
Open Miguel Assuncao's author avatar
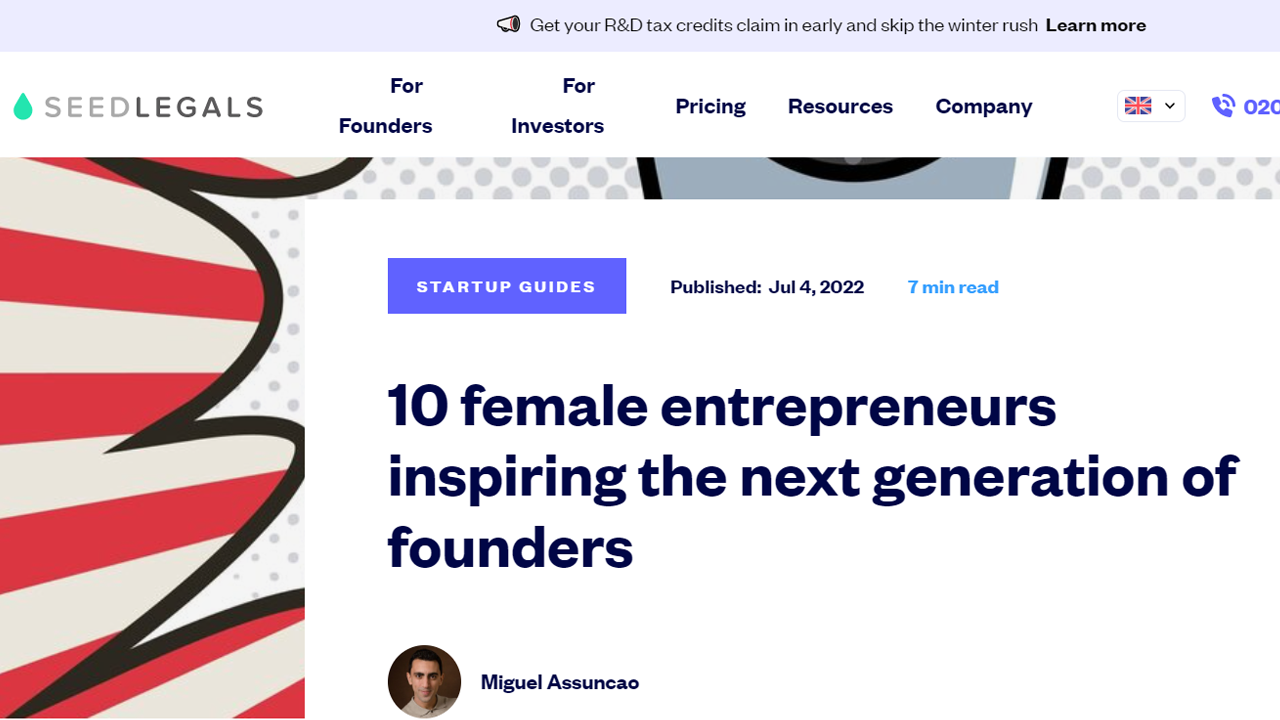pyautogui.click(x=424, y=682)
